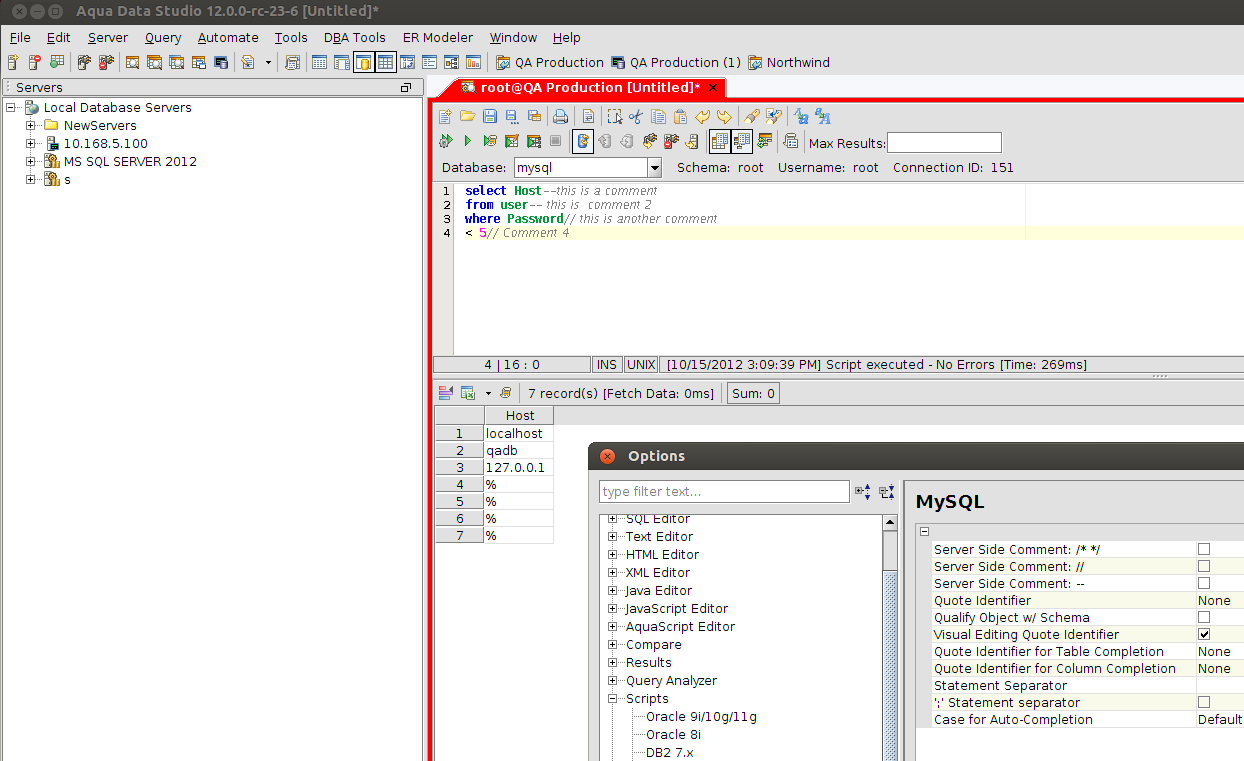Image resolution: width=1244 pixels, height=761 pixels.
Task: Click the Sum: 0 button
Action: 753,393
